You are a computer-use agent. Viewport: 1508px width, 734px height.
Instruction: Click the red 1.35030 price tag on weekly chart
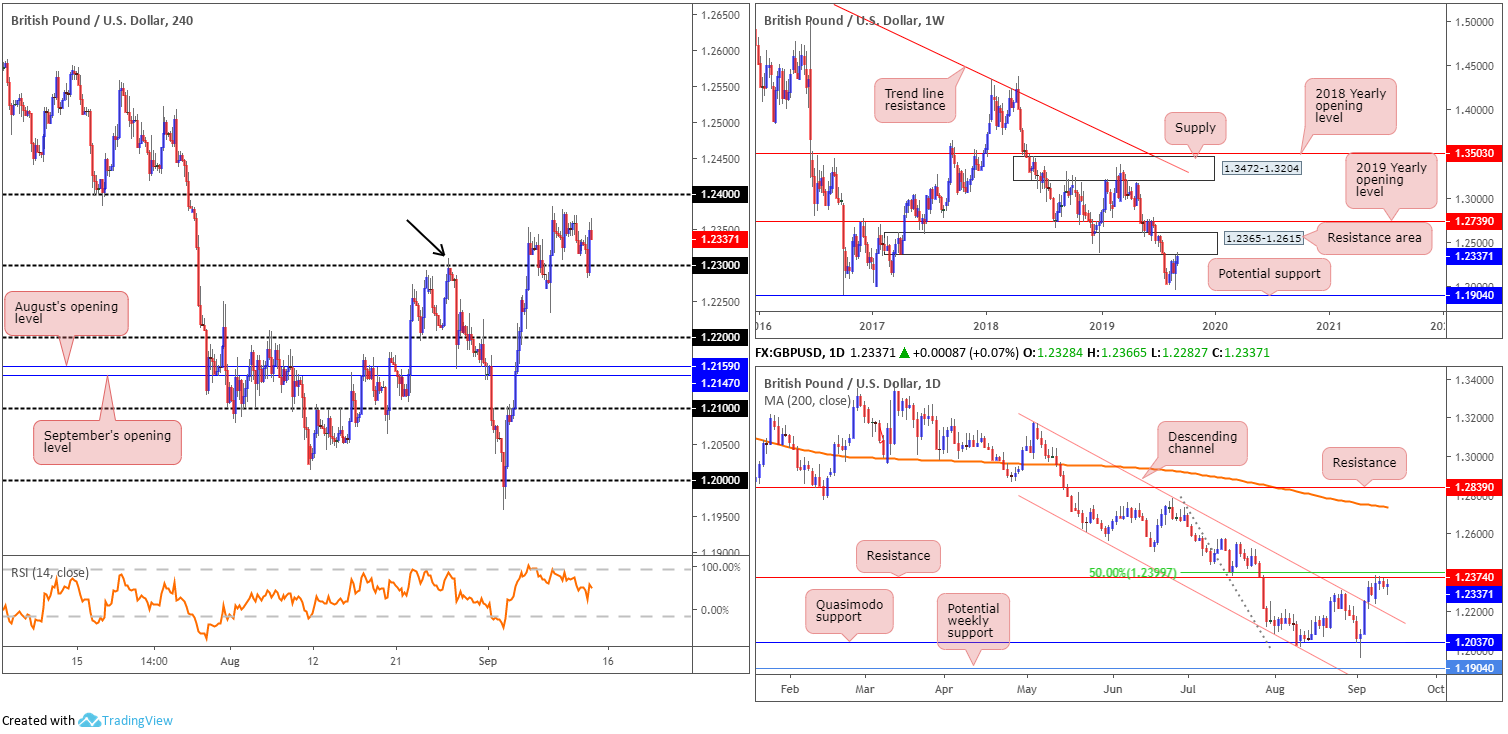(x=1475, y=154)
